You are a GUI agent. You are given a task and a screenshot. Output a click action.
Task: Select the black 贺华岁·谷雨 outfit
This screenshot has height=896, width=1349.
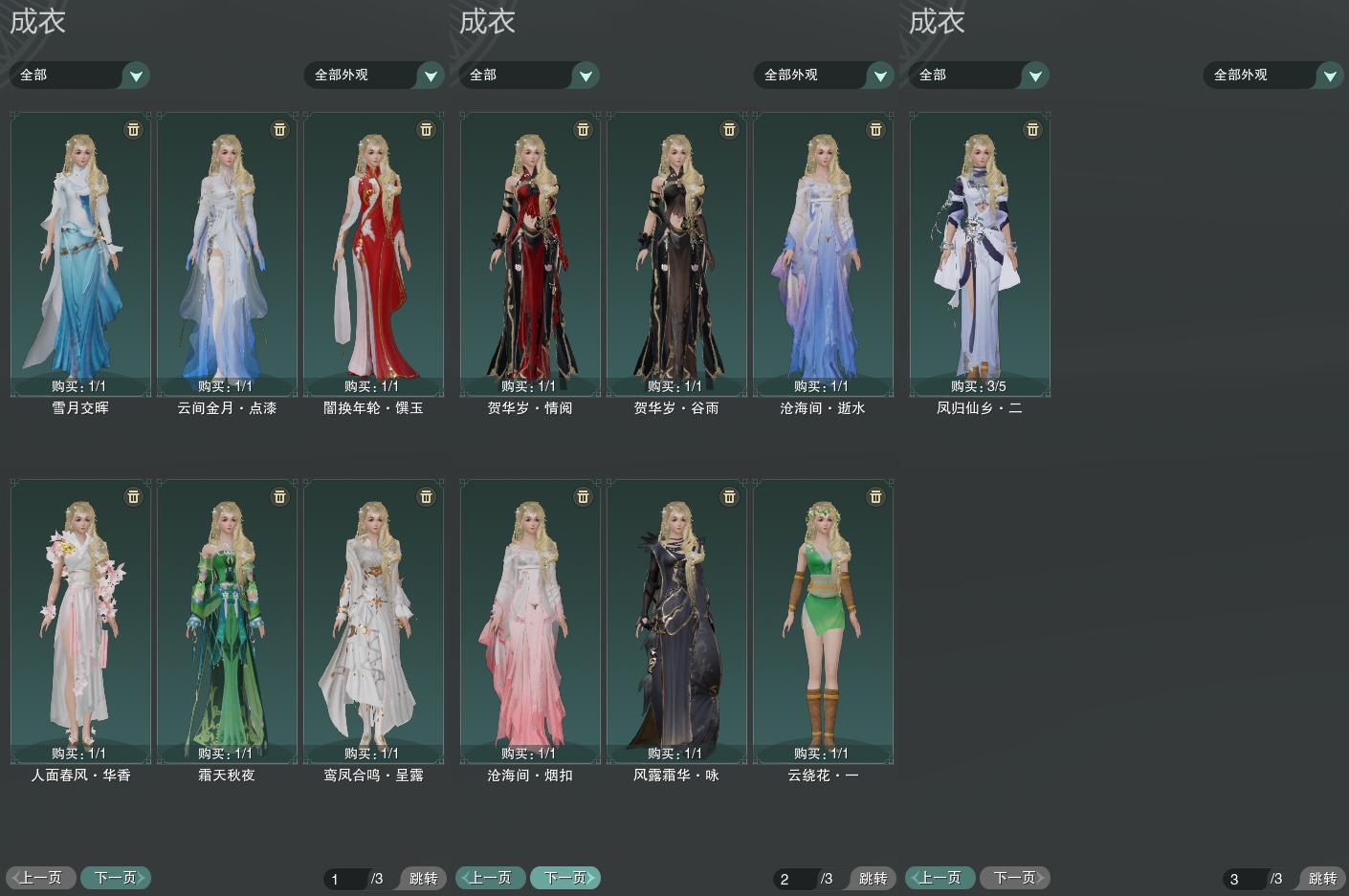pos(676,254)
